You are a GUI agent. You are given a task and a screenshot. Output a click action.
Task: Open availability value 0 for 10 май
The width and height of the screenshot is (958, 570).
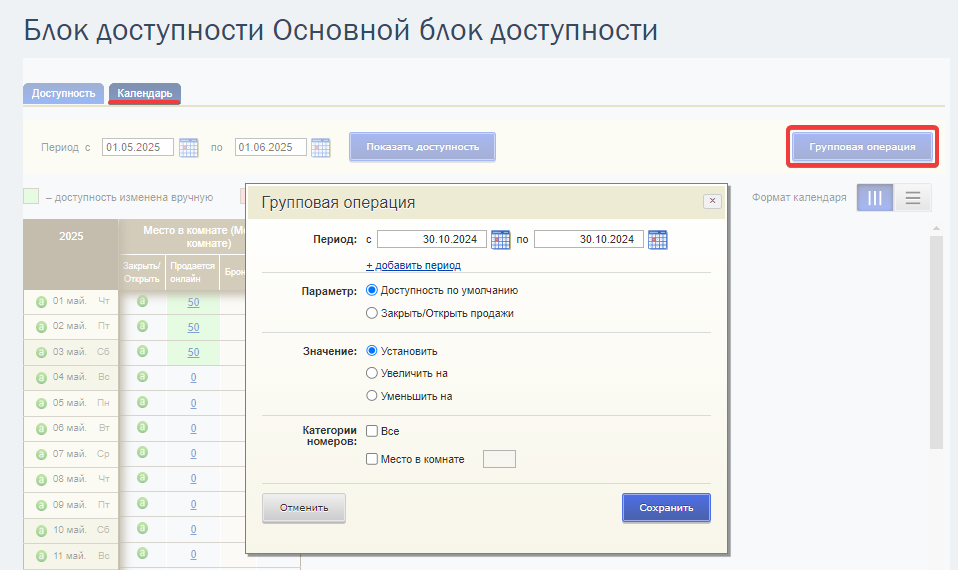click(193, 530)
